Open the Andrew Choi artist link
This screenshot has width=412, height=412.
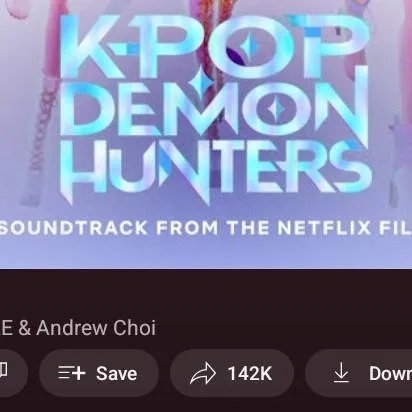coord(96,328)
